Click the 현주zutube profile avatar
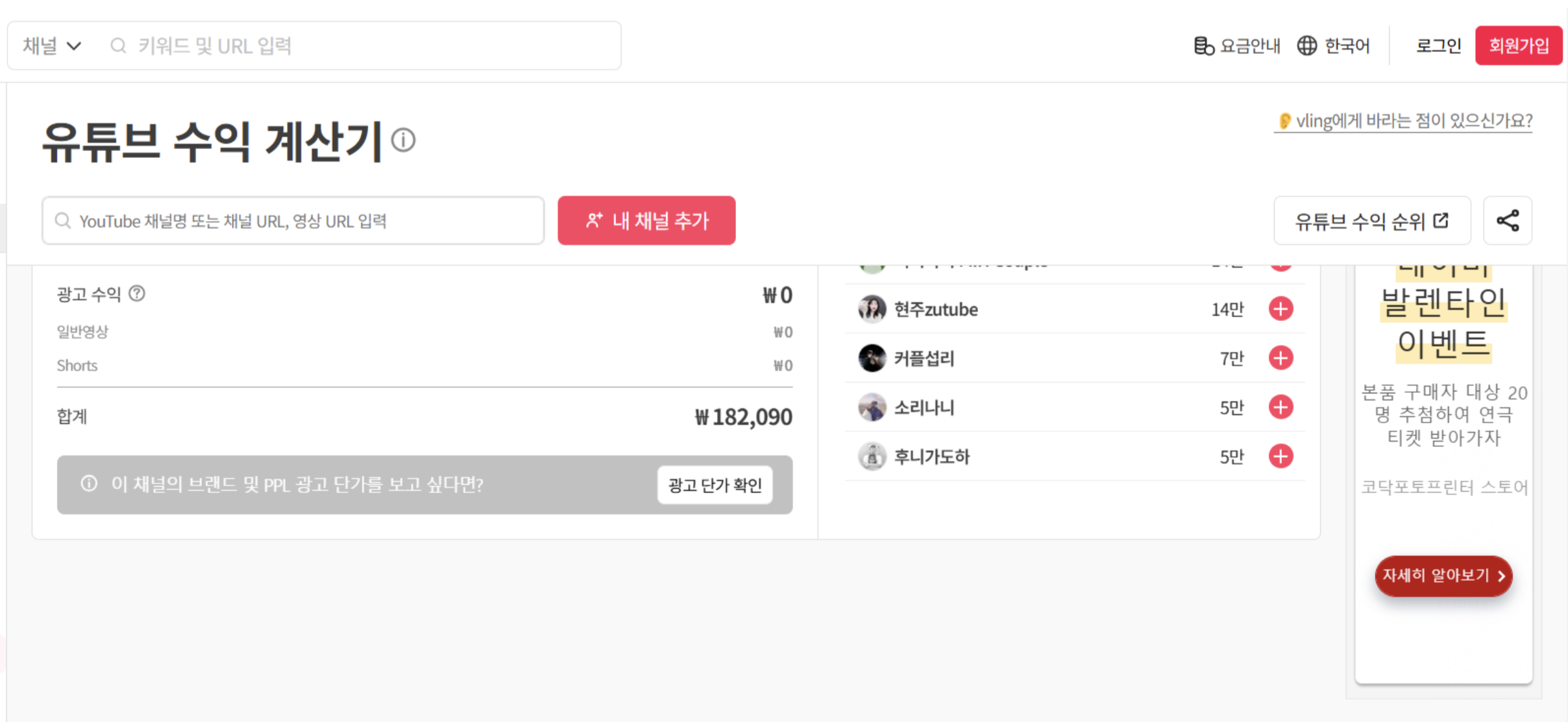Viewport: 1568px width, 722px height. 872,309
